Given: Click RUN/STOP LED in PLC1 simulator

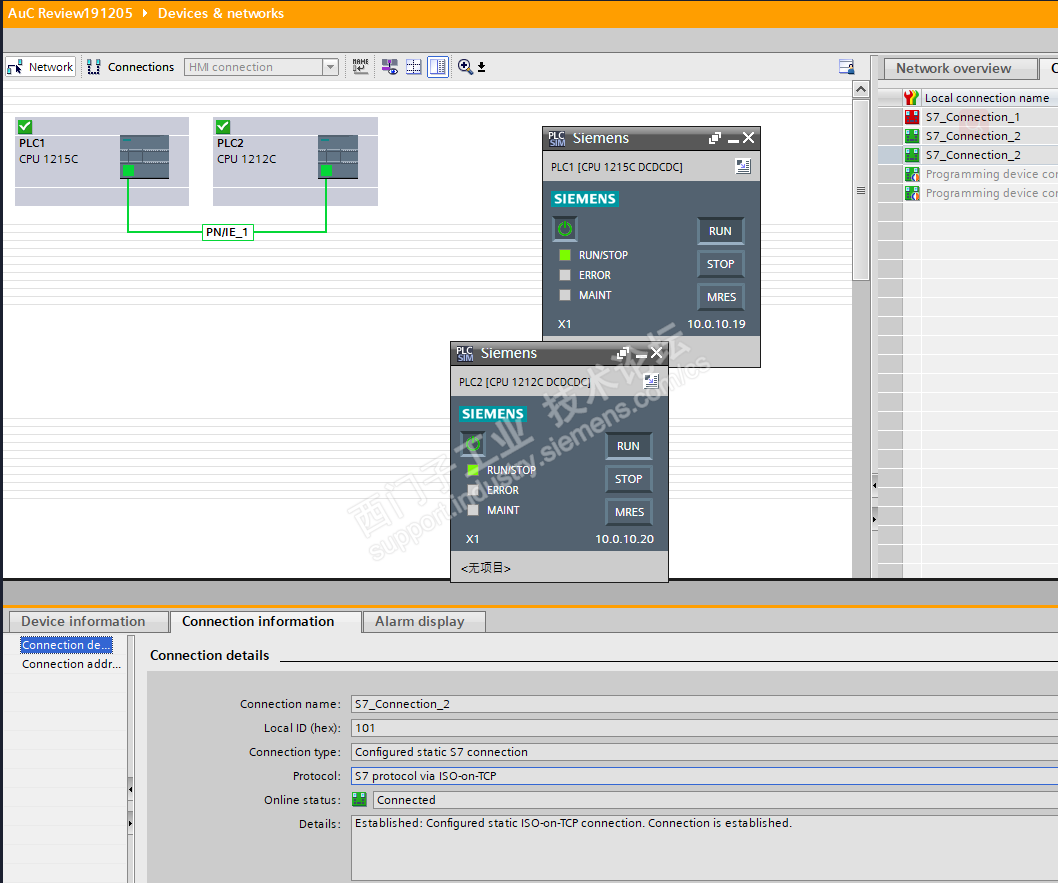Looking at the screenshot, I should coord(565,255).
